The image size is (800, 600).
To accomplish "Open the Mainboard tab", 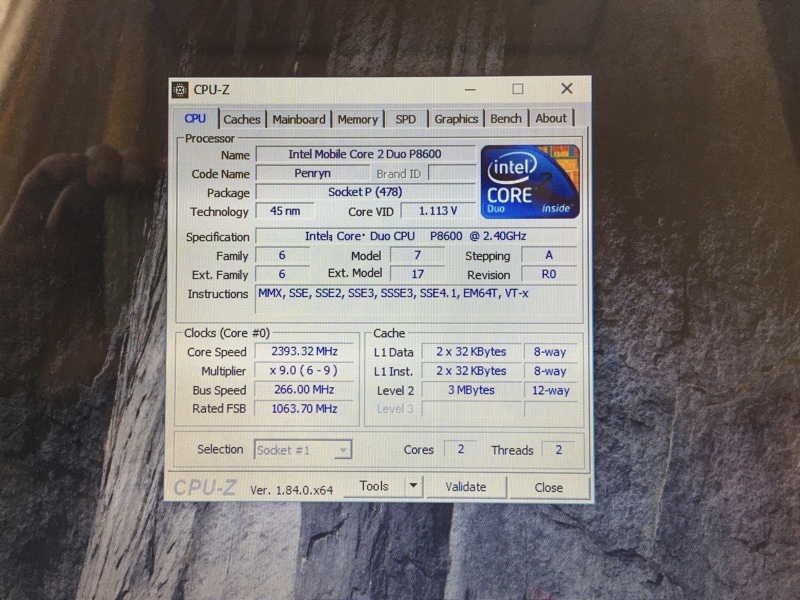I will pyautogui.click(x=298, y=119).
